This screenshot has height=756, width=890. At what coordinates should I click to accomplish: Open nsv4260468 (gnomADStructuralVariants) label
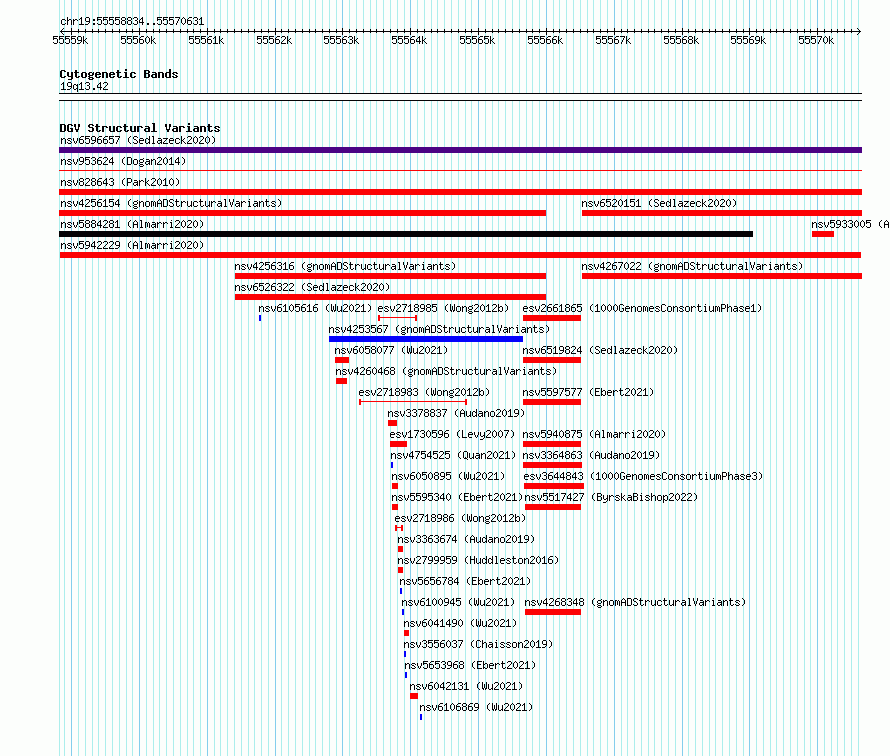pyautogui.click(x=446, y=371)
